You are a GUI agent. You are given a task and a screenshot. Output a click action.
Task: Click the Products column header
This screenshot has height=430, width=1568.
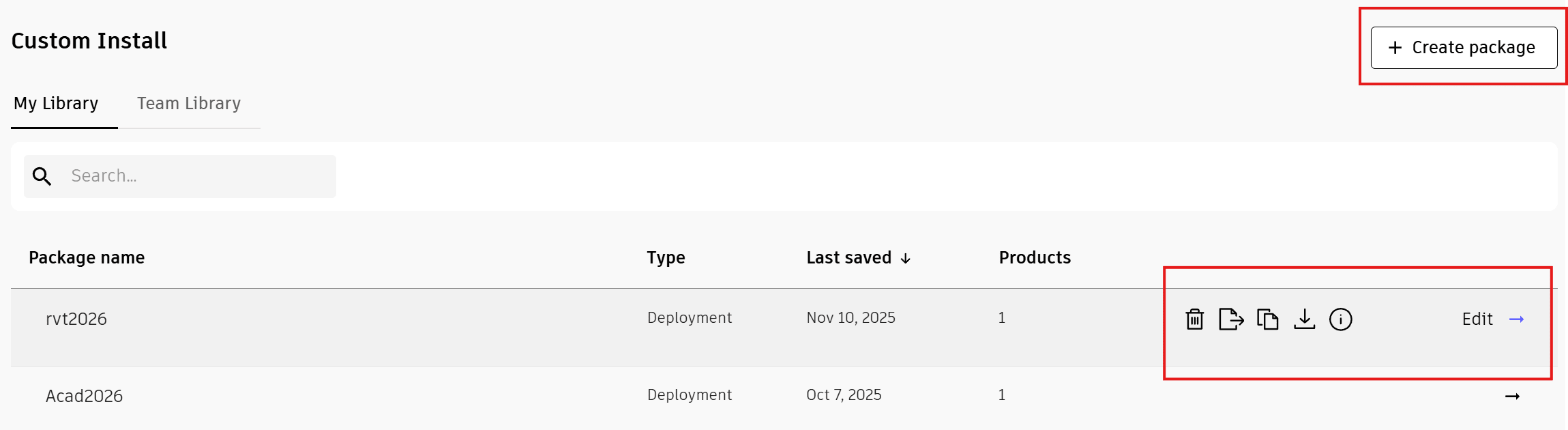point(1035,257)
